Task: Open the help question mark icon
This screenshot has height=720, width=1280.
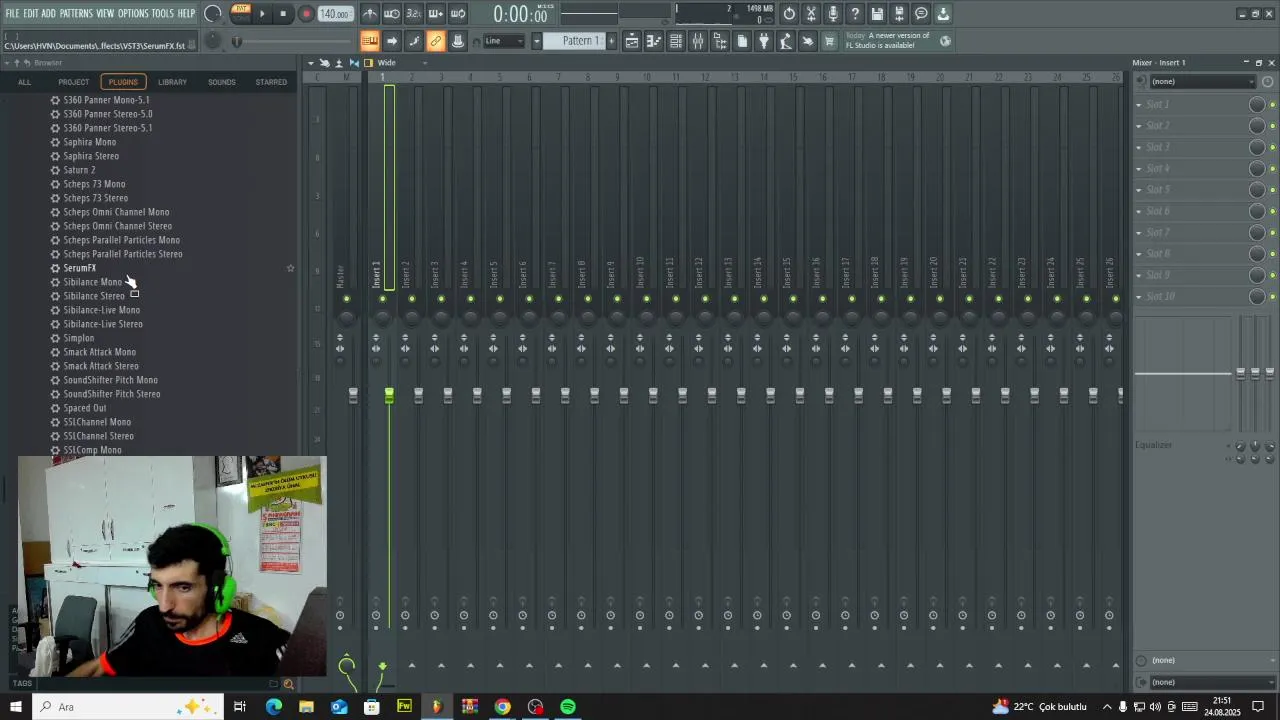Action: 855,14
